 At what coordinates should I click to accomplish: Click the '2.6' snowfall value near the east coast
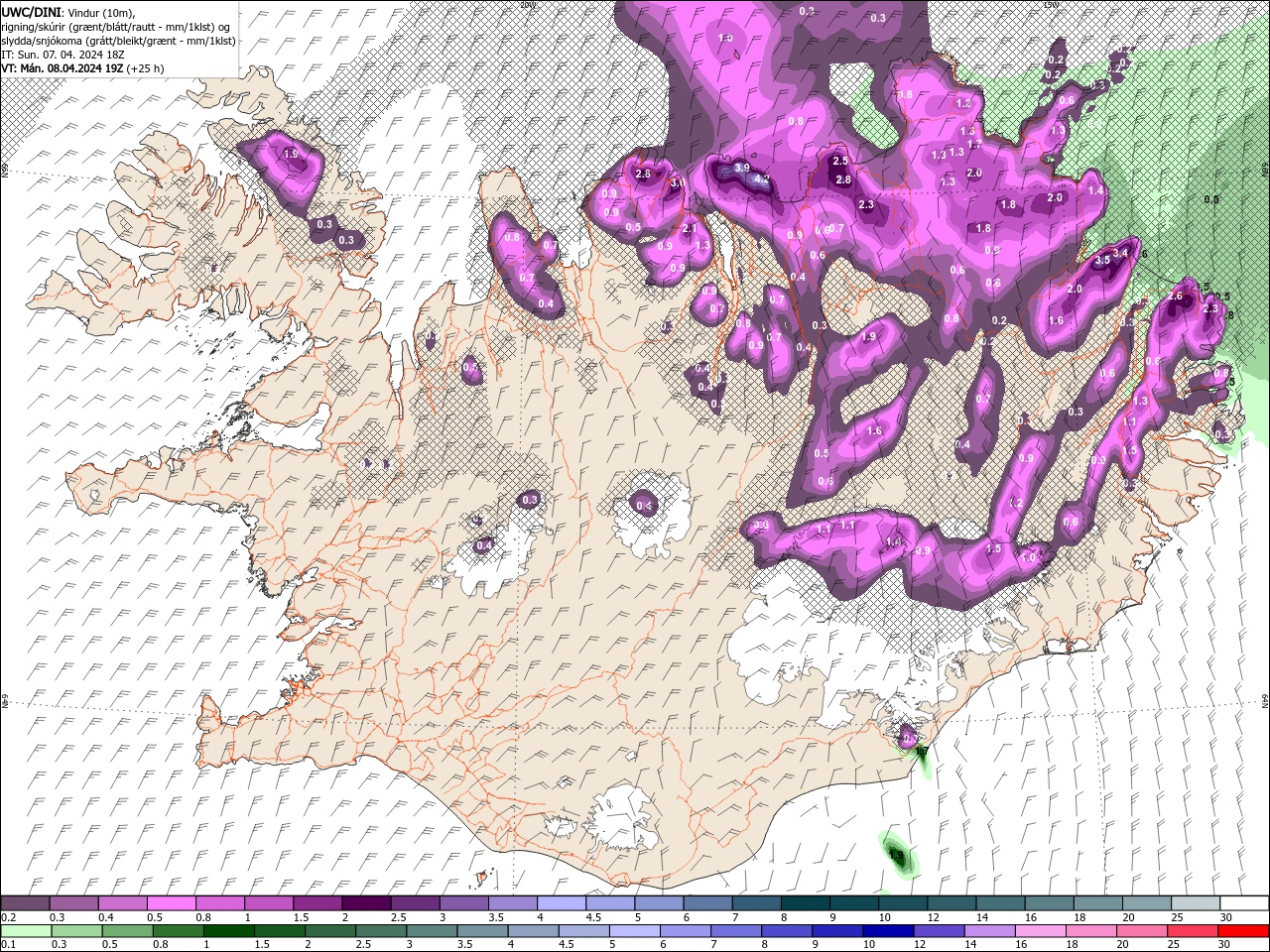[1177, 297]
